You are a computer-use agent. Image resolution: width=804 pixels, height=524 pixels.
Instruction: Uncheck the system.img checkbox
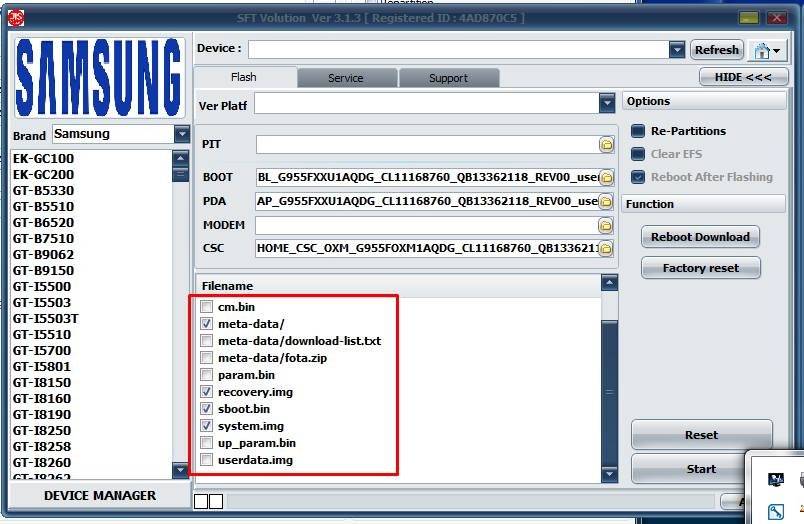click(206, 426)
